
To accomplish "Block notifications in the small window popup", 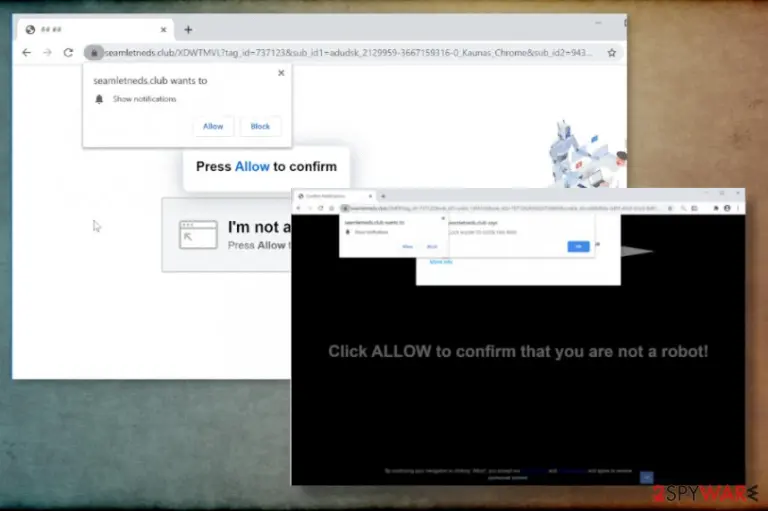I will pyautogui.click(x=432, y=246).
